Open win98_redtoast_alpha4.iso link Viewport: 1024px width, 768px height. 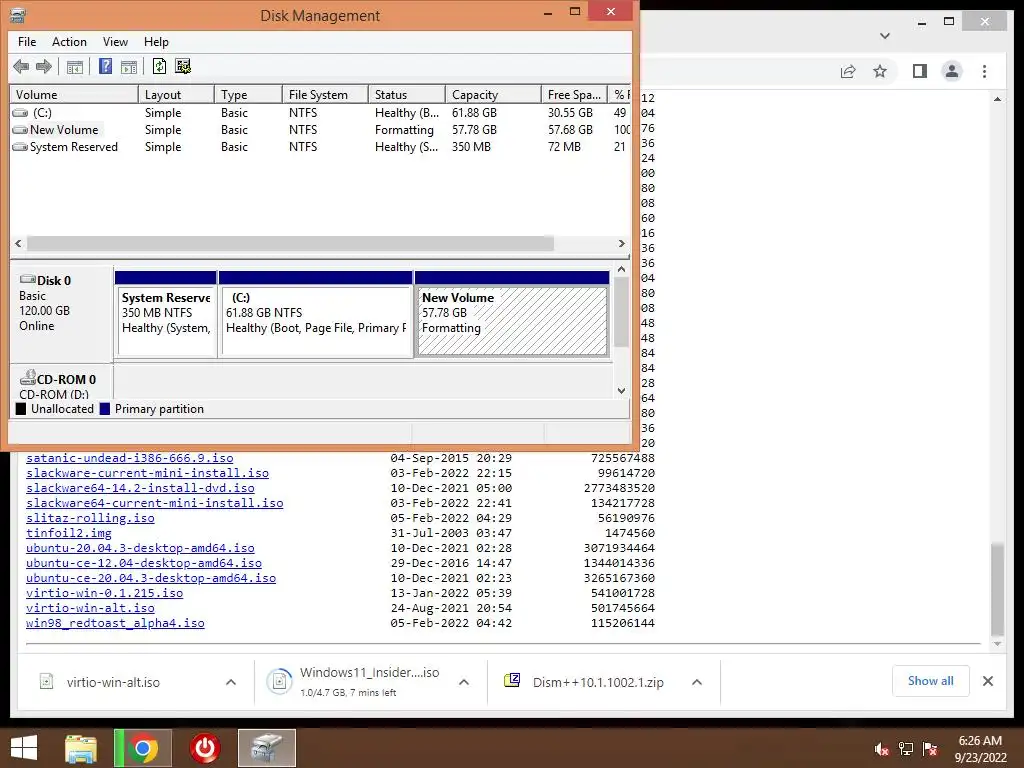point(115,623)
